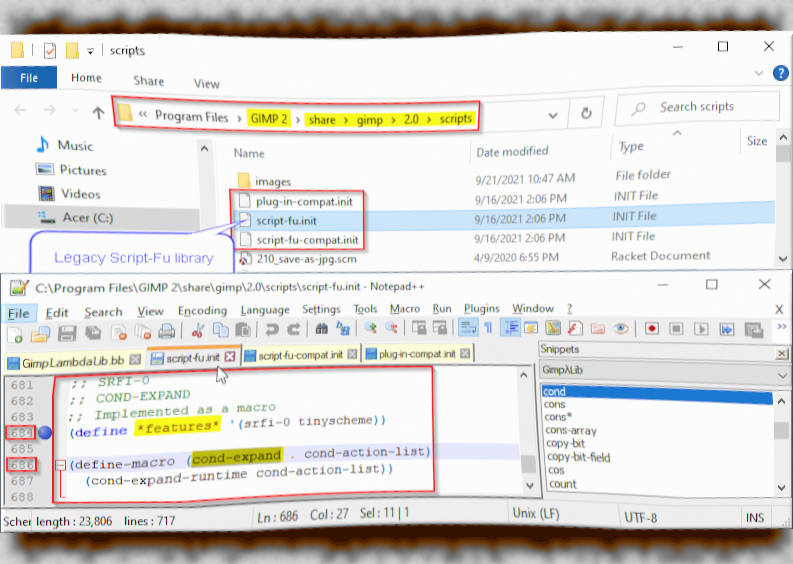Collapse the fold marker at line 686

[x=60, y=465]
